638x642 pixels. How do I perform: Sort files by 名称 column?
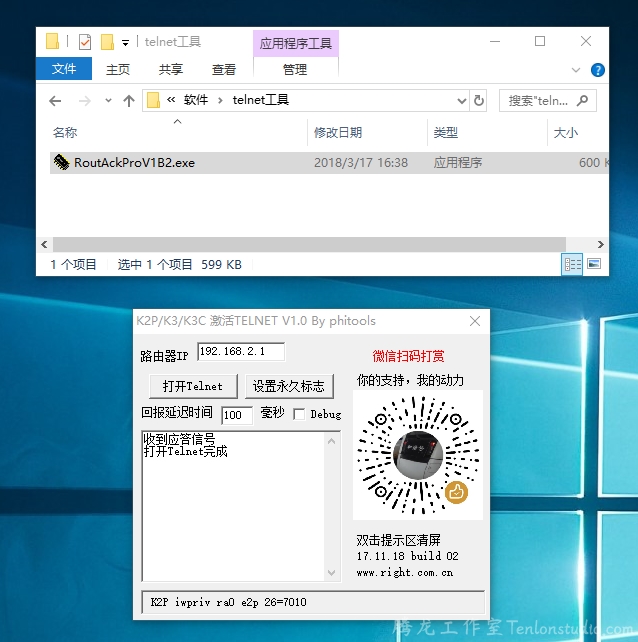[65, 133]
